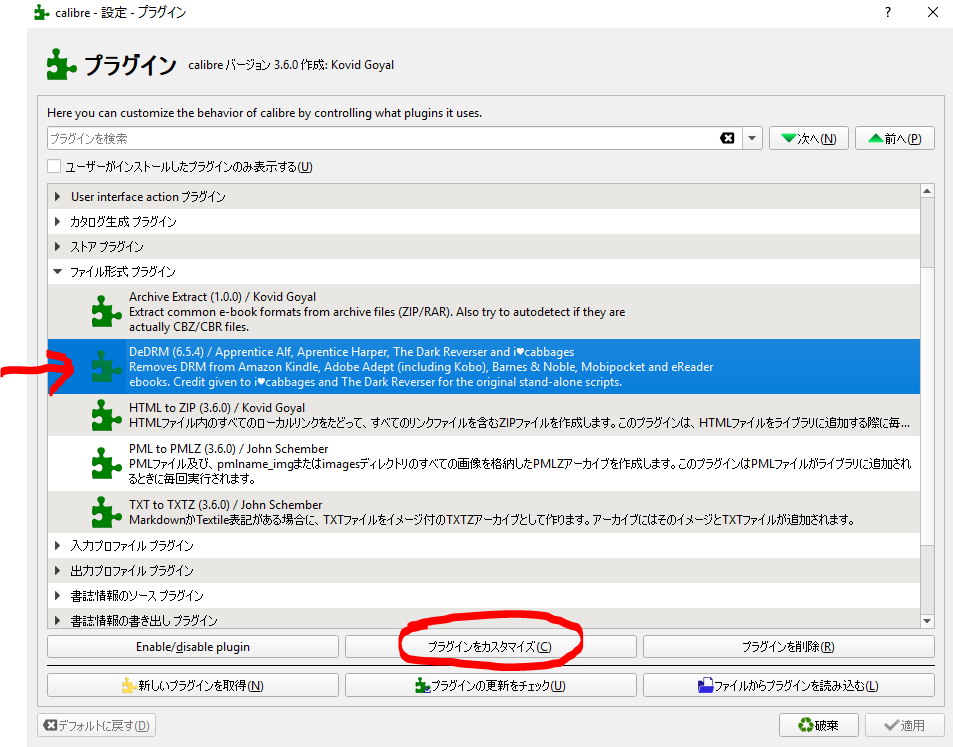The height and width of the screenshot is (747, 953).
Task: Expand the カタログ生成 プラグイン category
Action: 58,221
